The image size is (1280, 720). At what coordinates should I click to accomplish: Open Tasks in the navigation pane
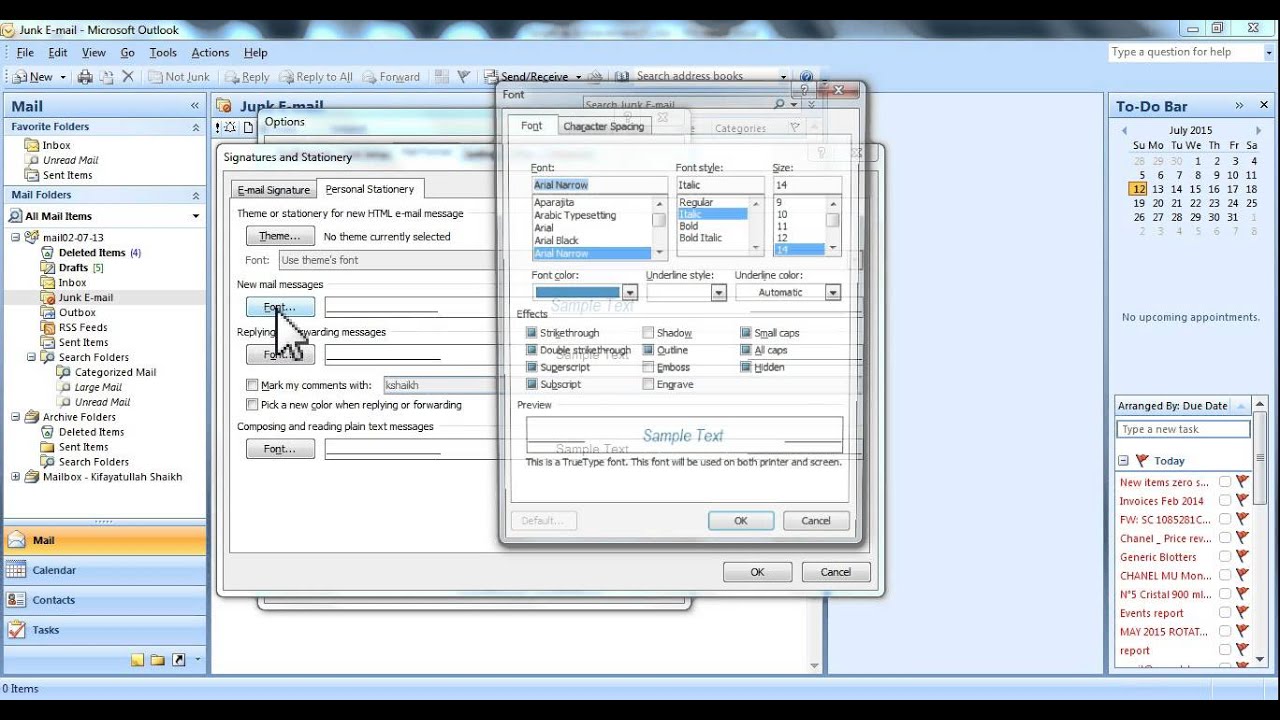click(104, 630)
